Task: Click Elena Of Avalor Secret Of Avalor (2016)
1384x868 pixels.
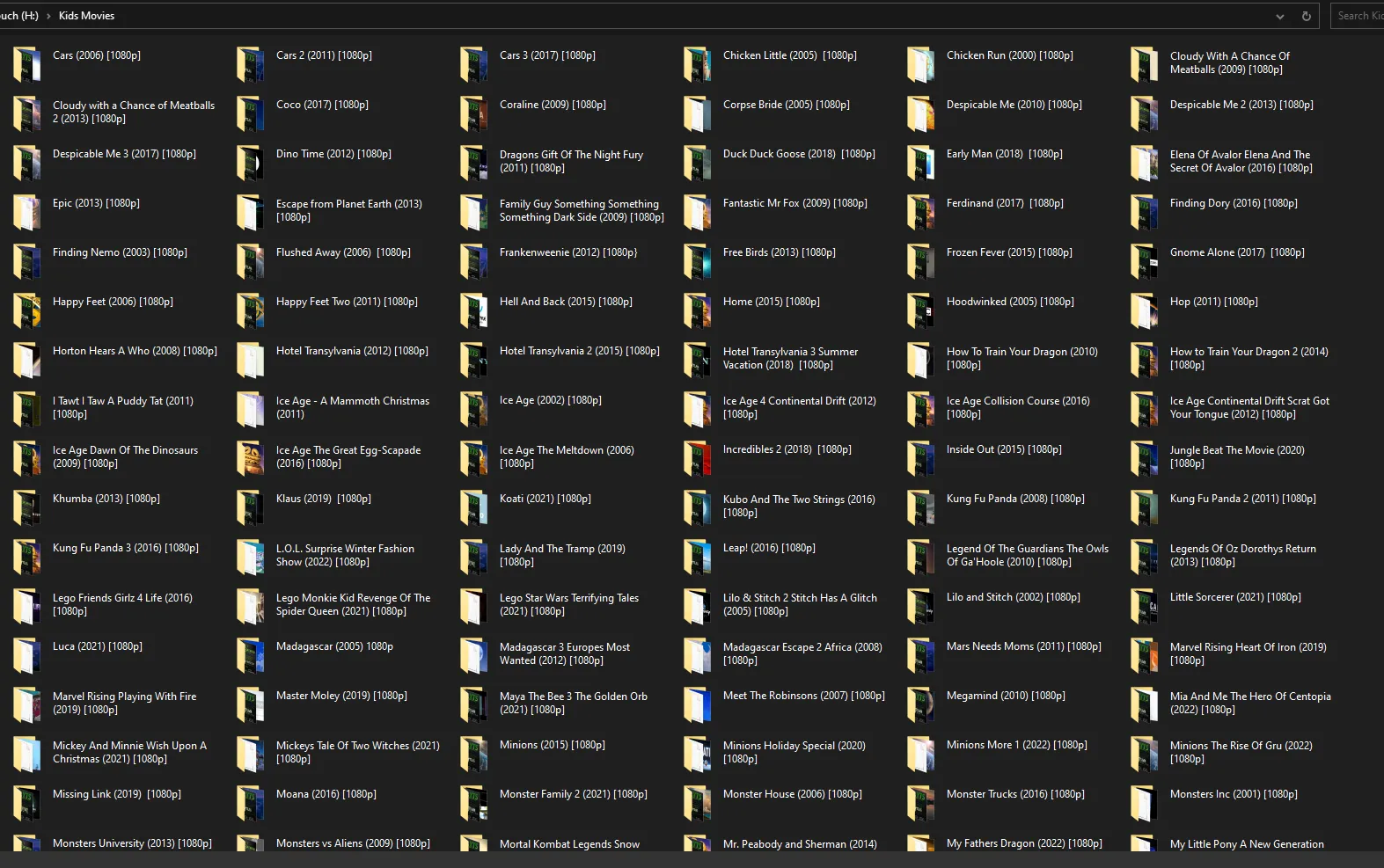Action: point(1241,161)
